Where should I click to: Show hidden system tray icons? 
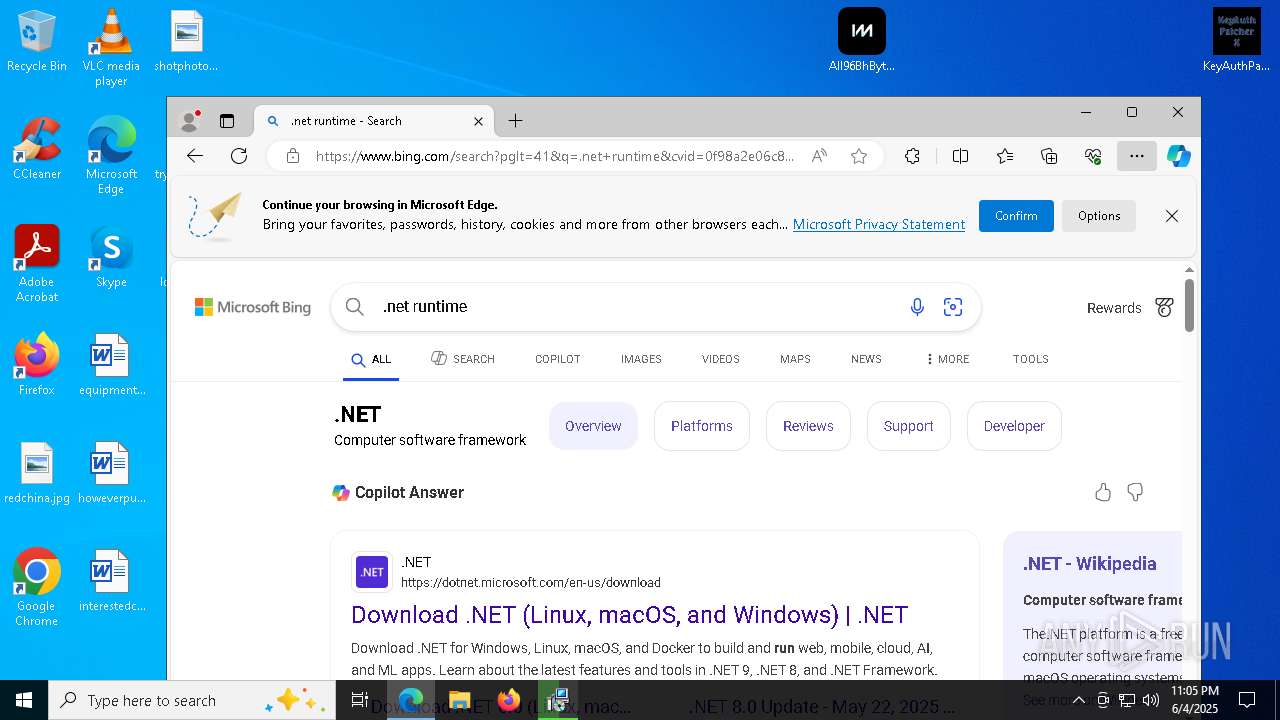1079,700
